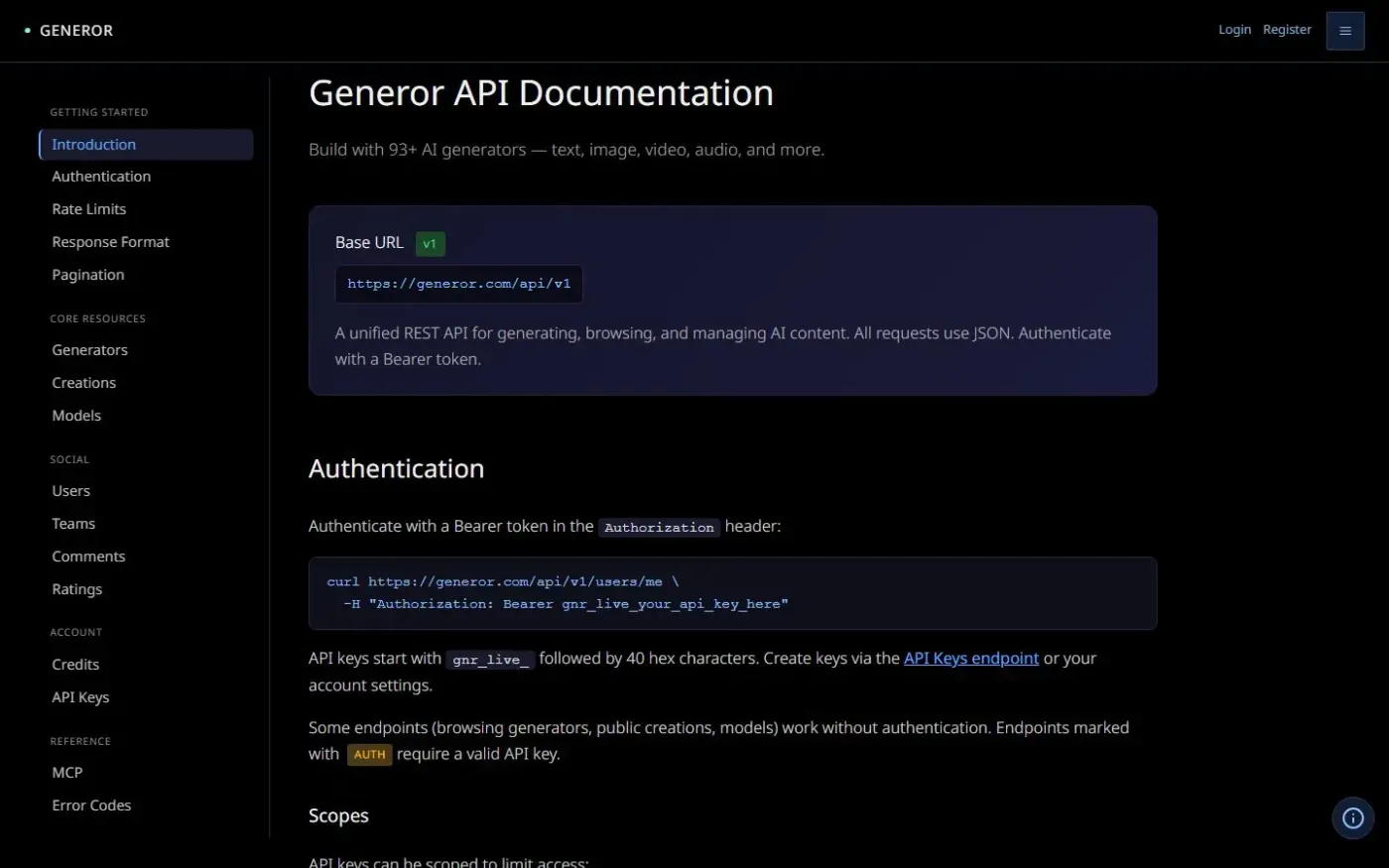
Task: Click the GETTING STARTED sidebar heading
Action: coord(99,112)
